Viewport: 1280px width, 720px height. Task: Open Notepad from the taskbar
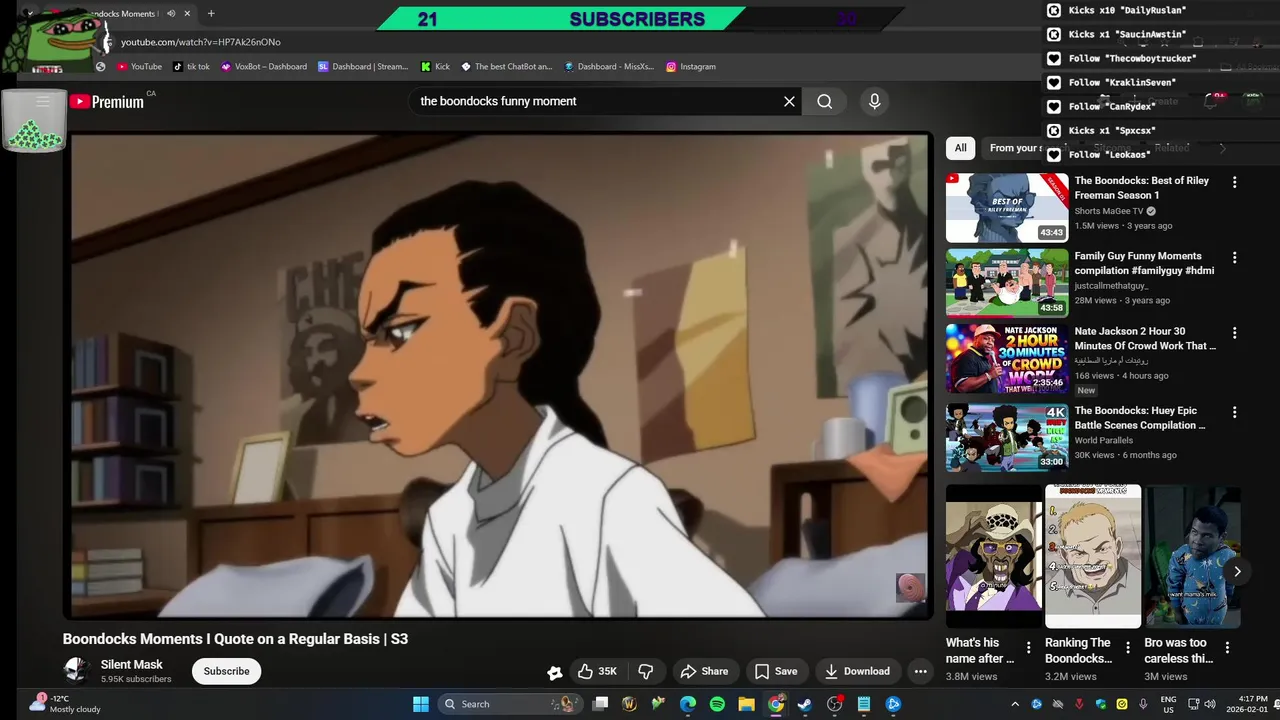point(864,704)
